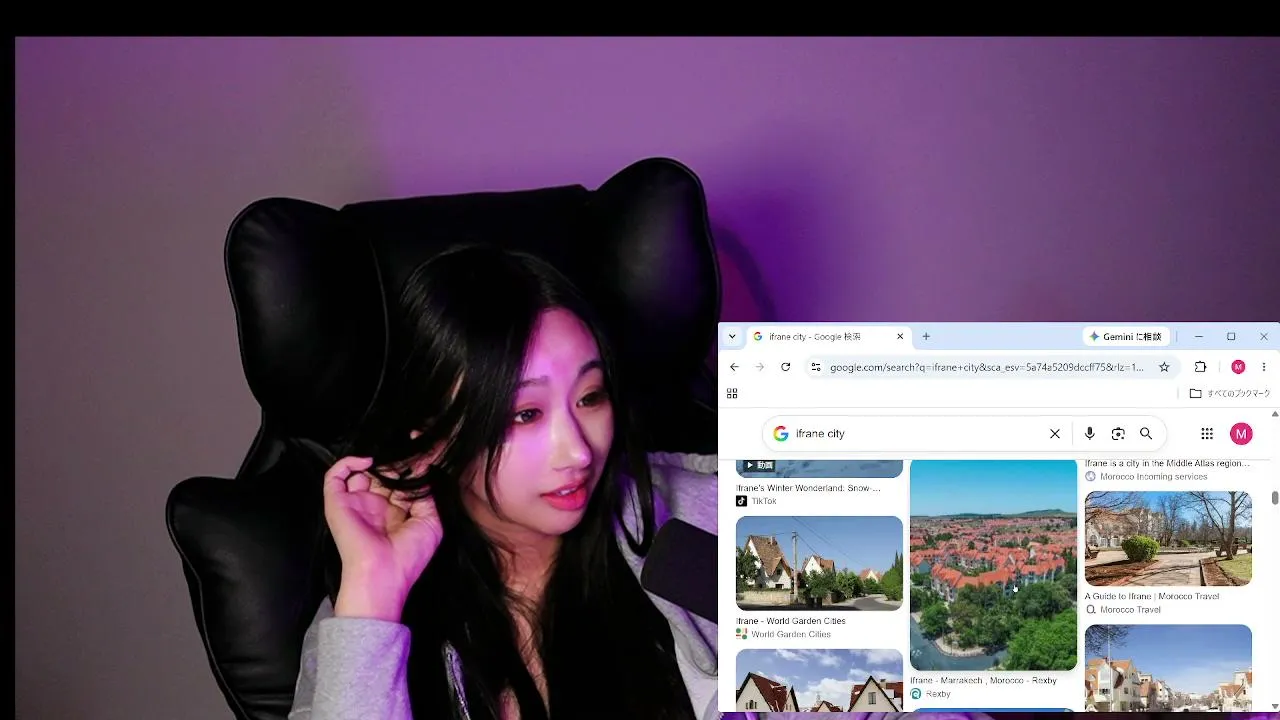This screenshot has width=1280, height=720.
Task: Reload the current page
Action: click(786, 367)
